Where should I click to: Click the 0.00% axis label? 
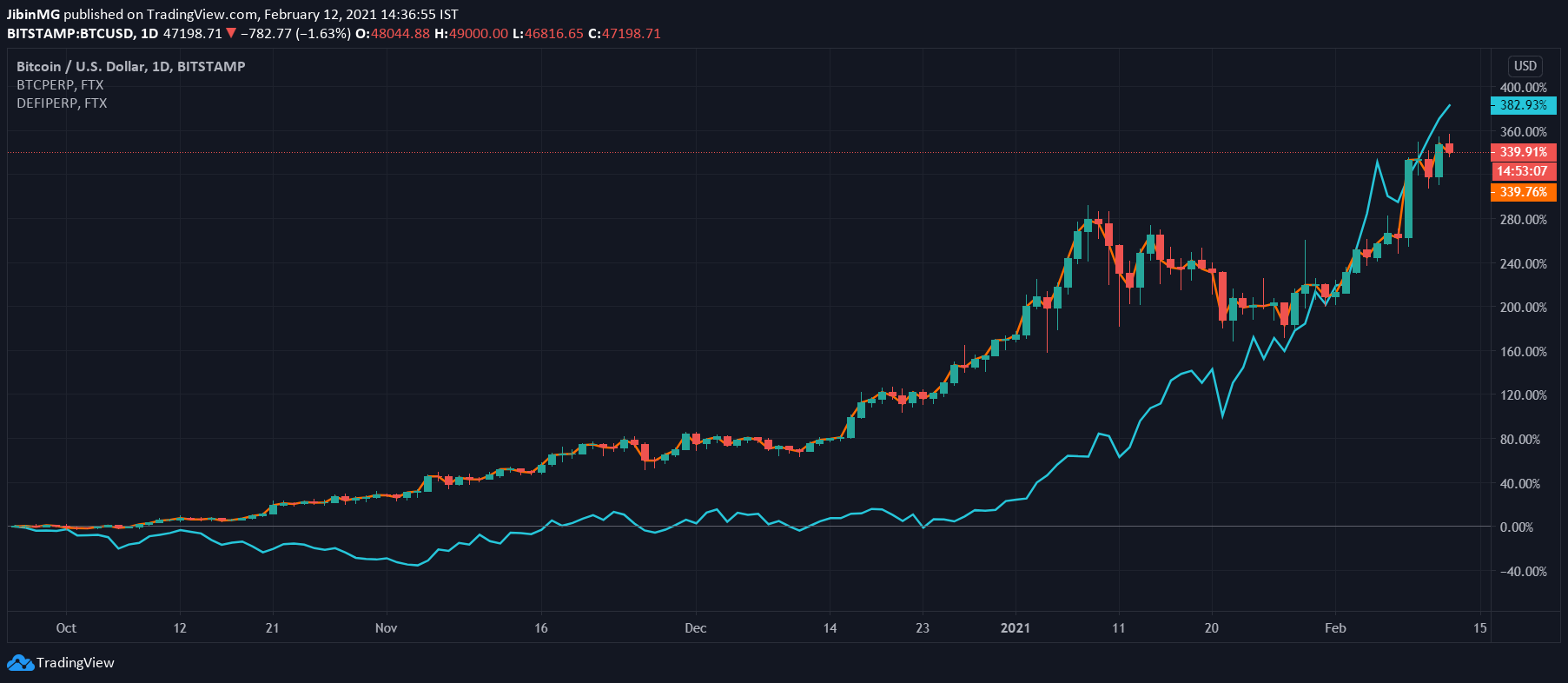coord(1516,527)
